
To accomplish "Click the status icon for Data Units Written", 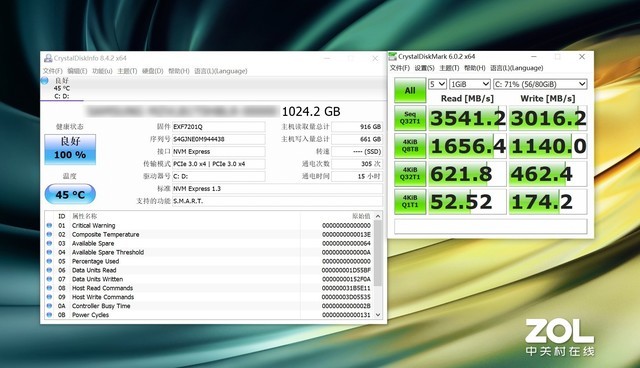I will pyautogui.click(x=49, y=279).
